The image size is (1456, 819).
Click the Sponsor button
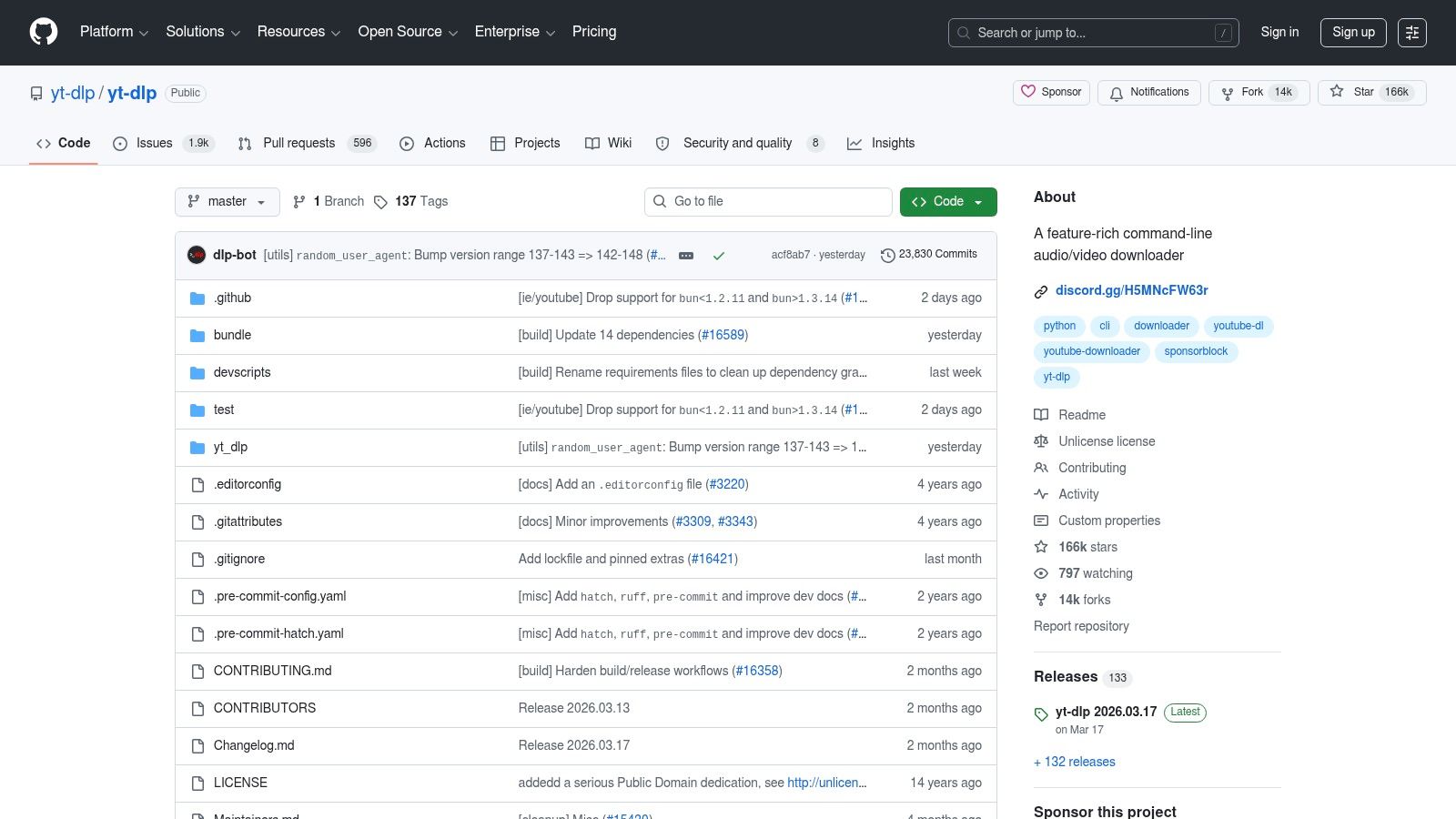pyautogui.click(x=1051, y=93)
